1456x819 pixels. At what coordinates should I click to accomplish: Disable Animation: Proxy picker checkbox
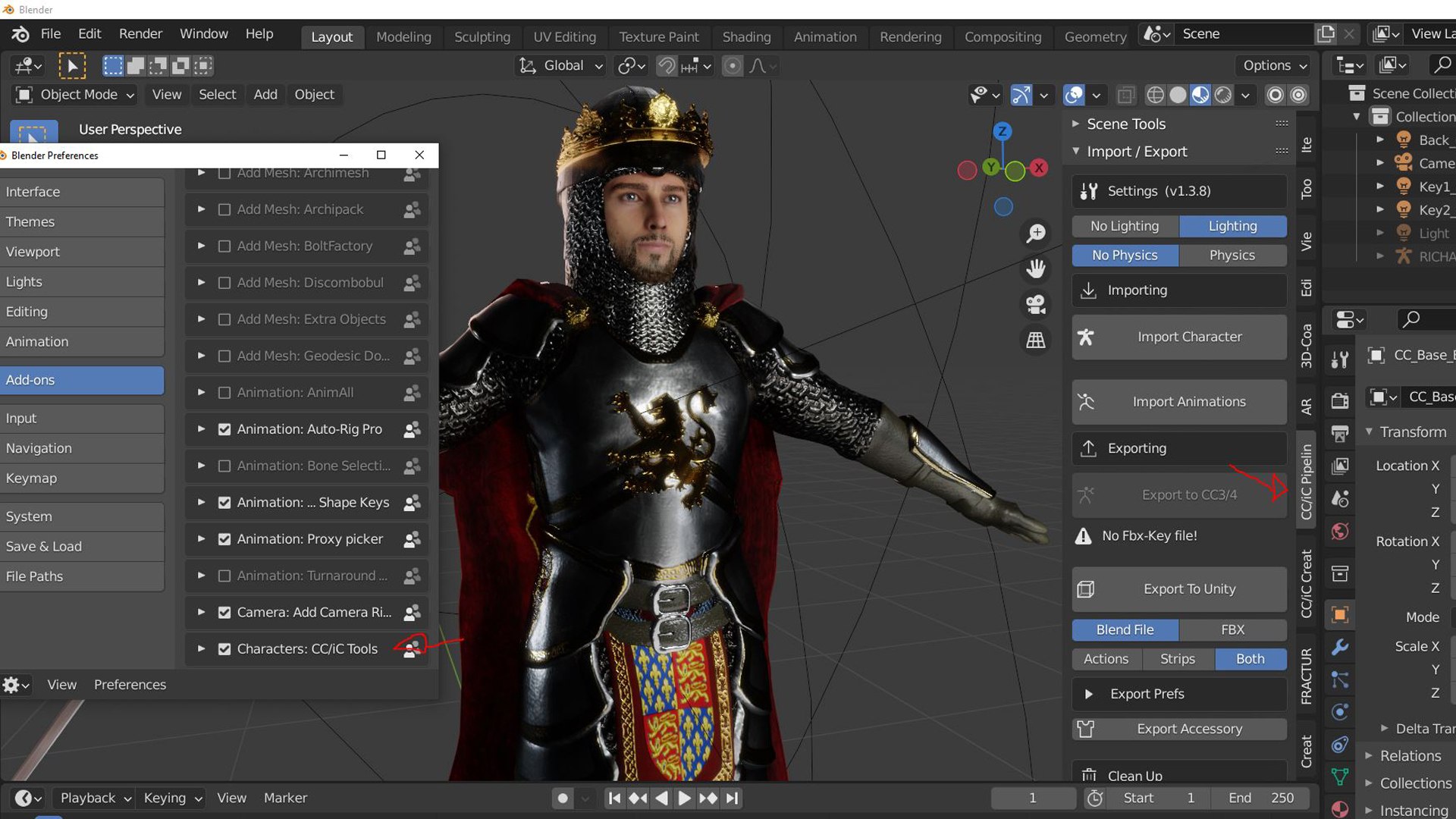click(x=224, y=539)
